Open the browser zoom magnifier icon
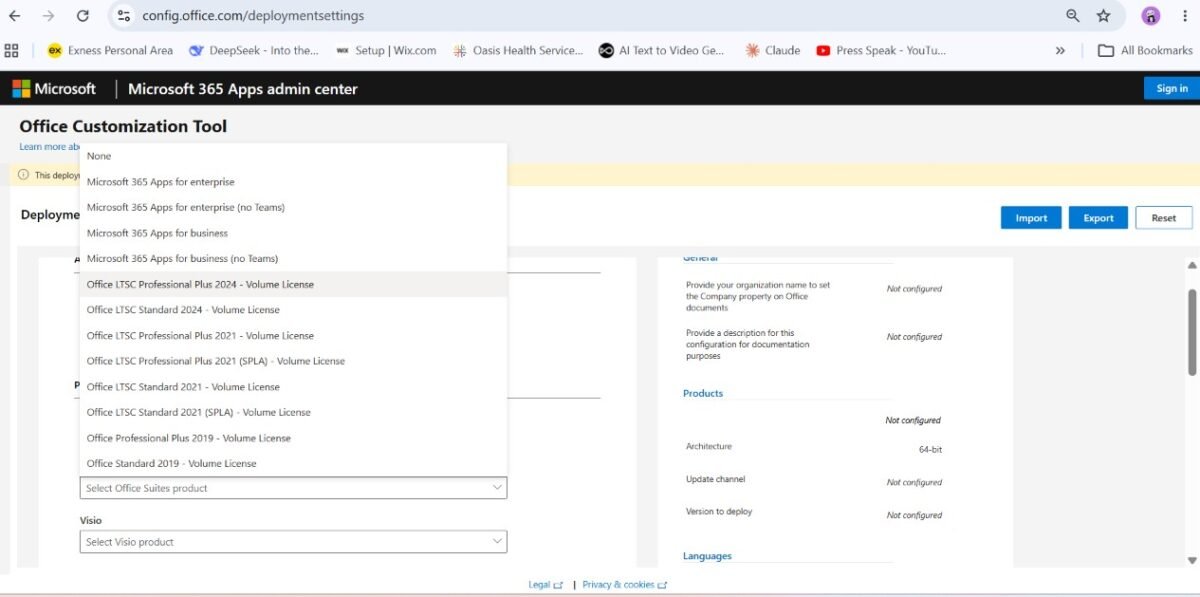The height and width of the screenshot is (597, 1200). [1073, 16]
